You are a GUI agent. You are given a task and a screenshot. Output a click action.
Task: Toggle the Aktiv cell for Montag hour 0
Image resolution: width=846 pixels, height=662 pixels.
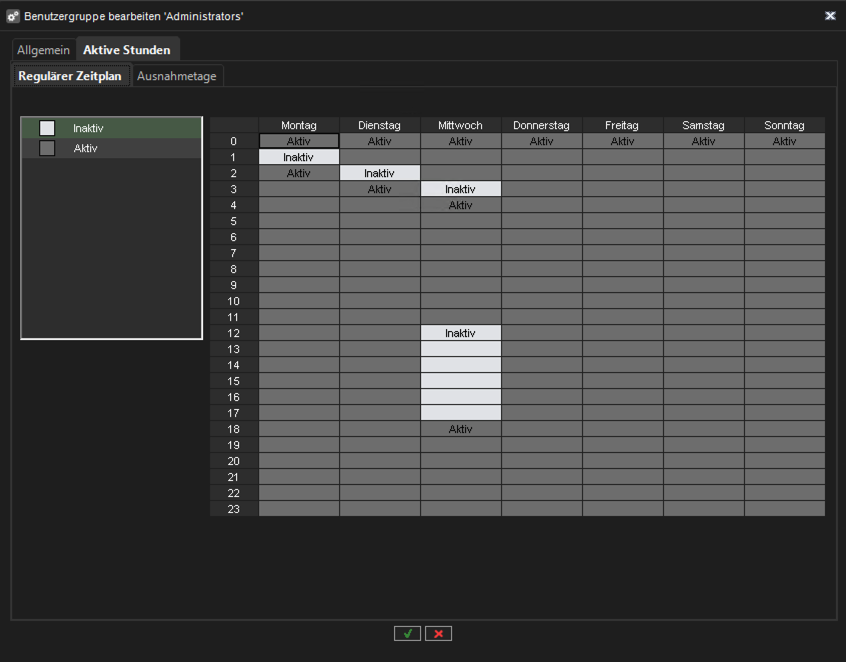click(x=298, y=141)
